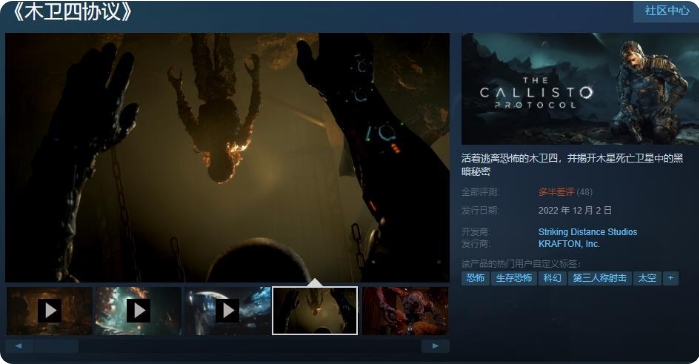The width and height of the screenshot is (699, 364).
Task: Open the 恐怖 tag
Action: pyautogui.click(x=475, y=278)
